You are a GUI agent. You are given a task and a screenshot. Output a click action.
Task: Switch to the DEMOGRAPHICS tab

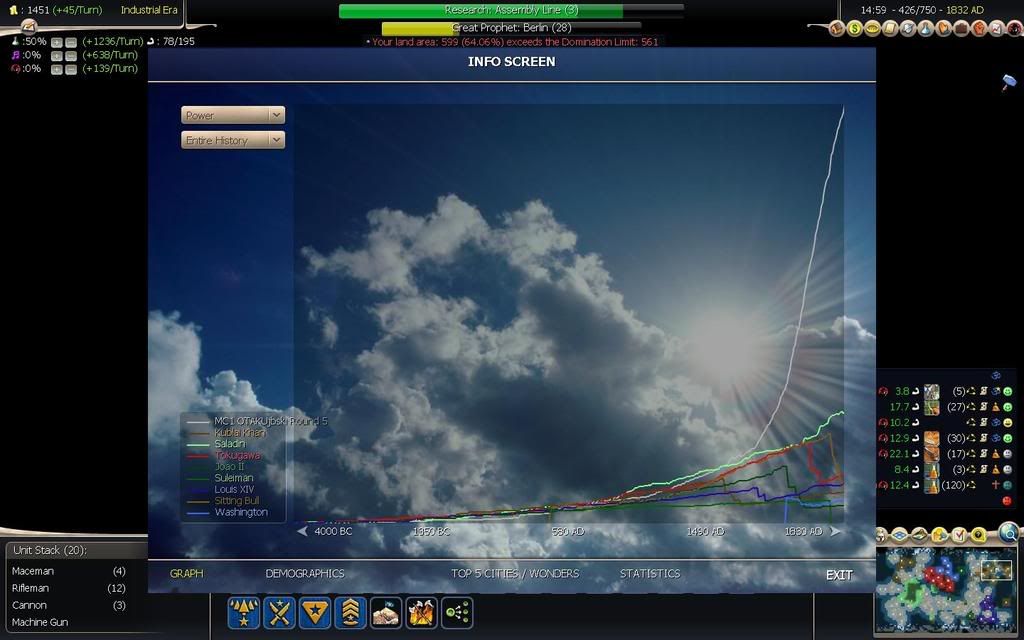(305, 573)
